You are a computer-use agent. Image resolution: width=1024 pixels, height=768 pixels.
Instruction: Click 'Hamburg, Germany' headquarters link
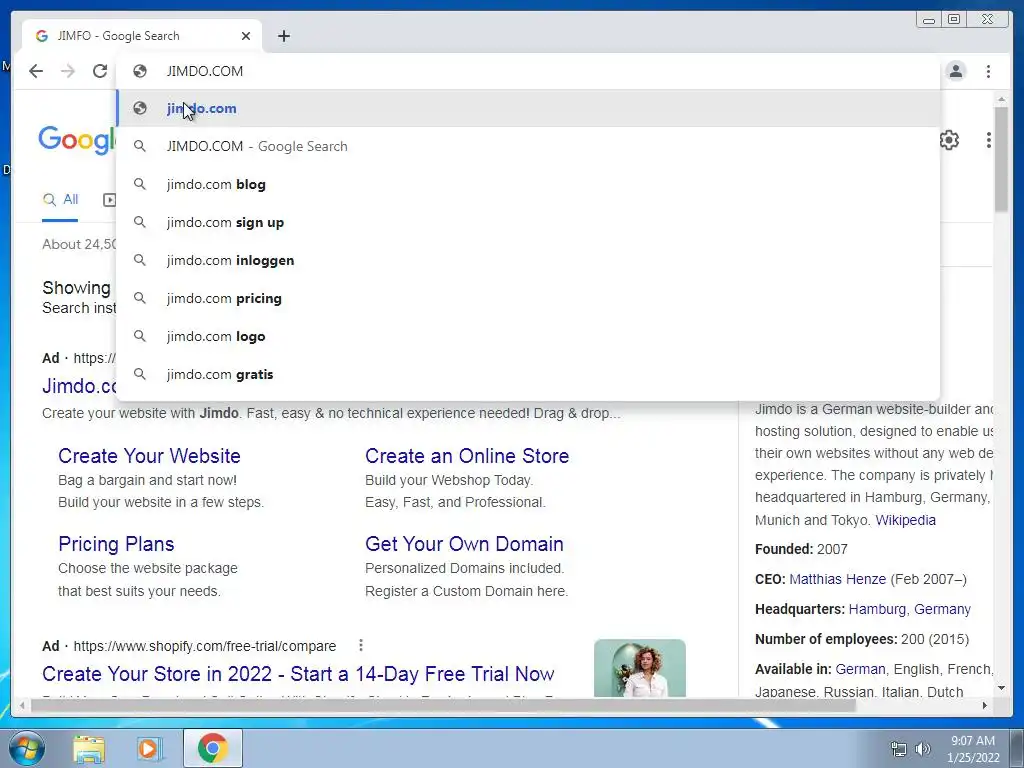point(909,609)
